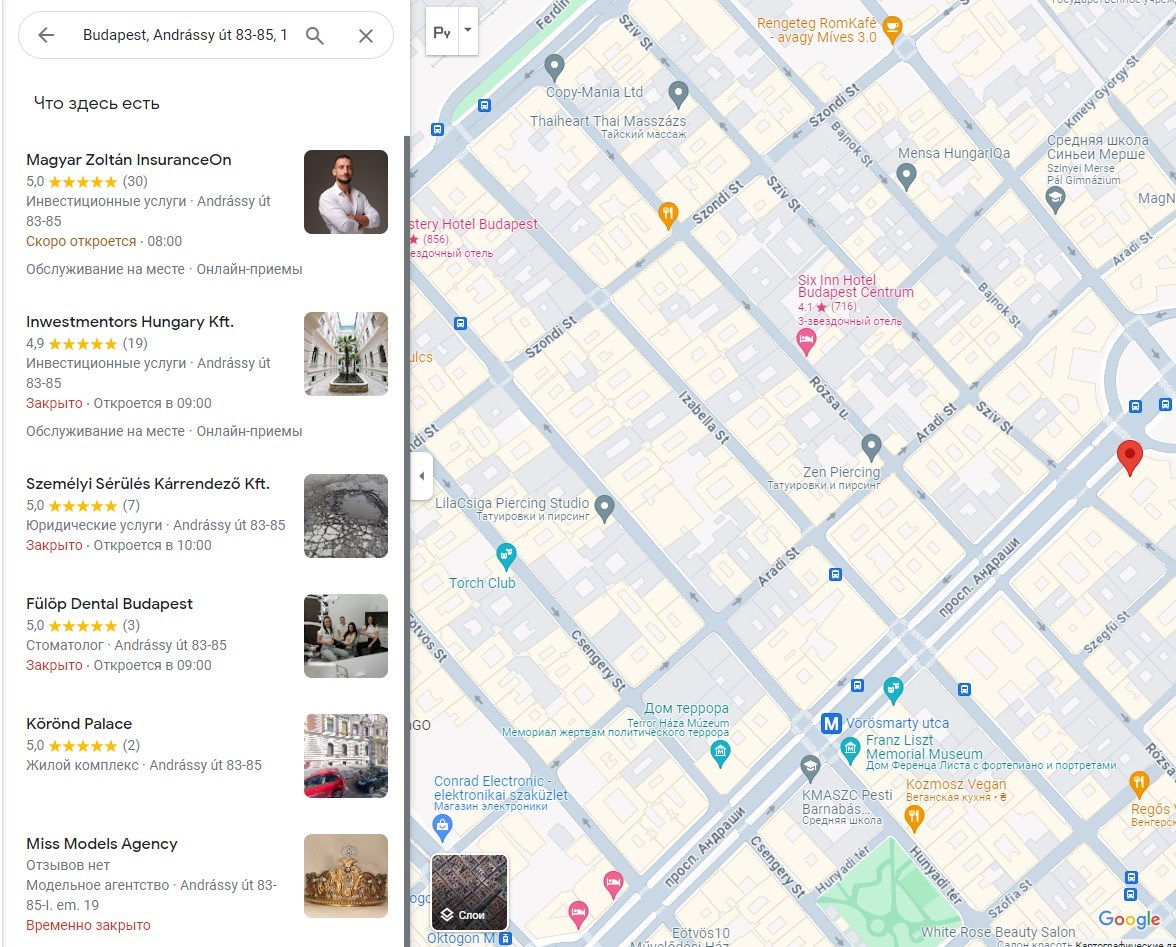Click Torch Club nightlife marker
Image resolution: width=1176 pixels, height=947 pixels.
coord(506,556)
